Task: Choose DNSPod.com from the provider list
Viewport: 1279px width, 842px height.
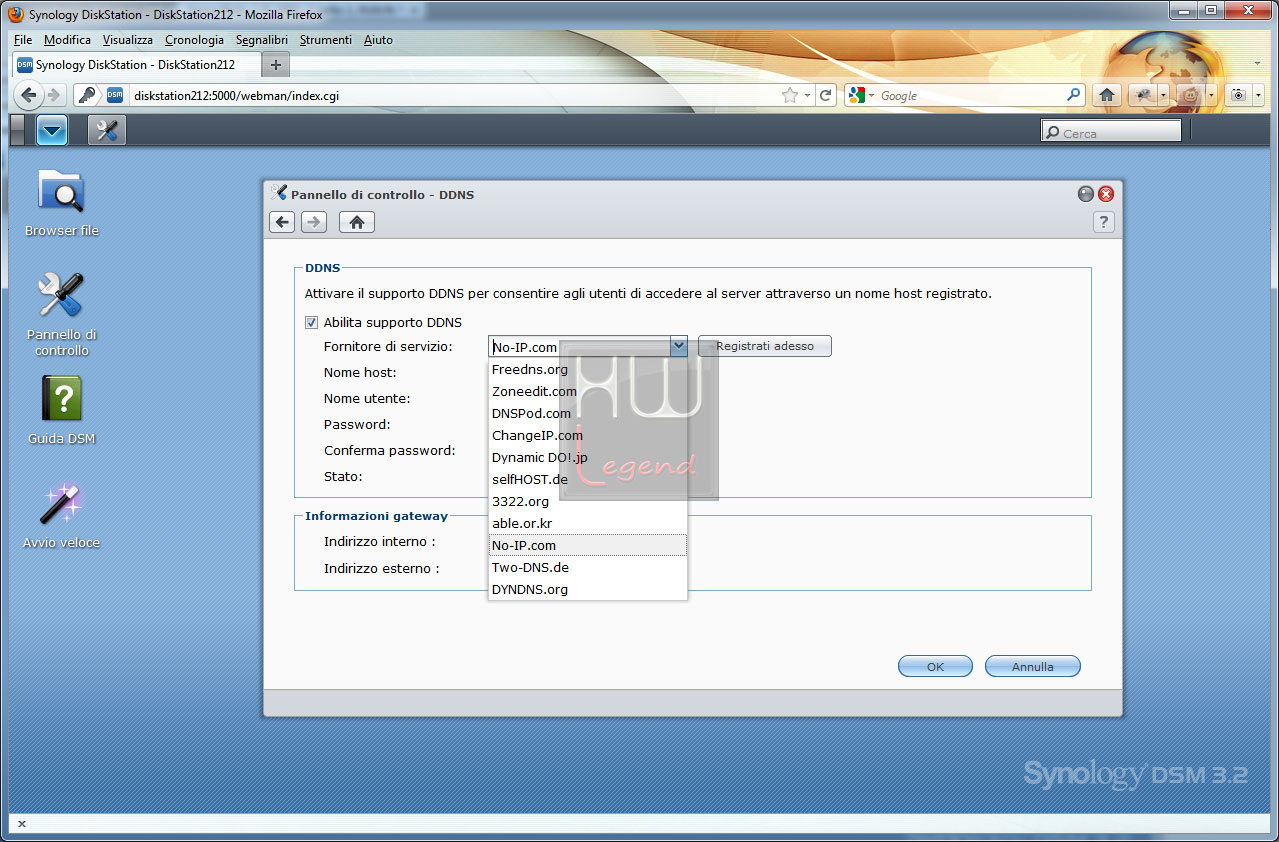Action: click(x=588, y=413)
